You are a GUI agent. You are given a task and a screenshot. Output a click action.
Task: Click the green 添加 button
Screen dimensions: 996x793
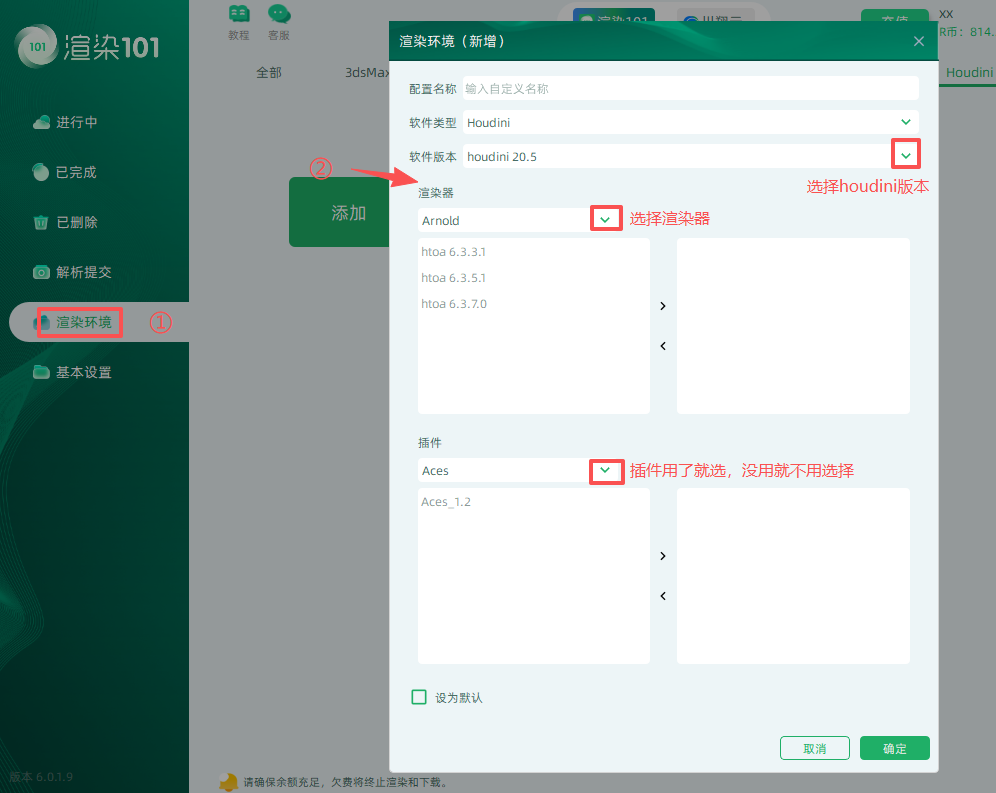[339, 212]
